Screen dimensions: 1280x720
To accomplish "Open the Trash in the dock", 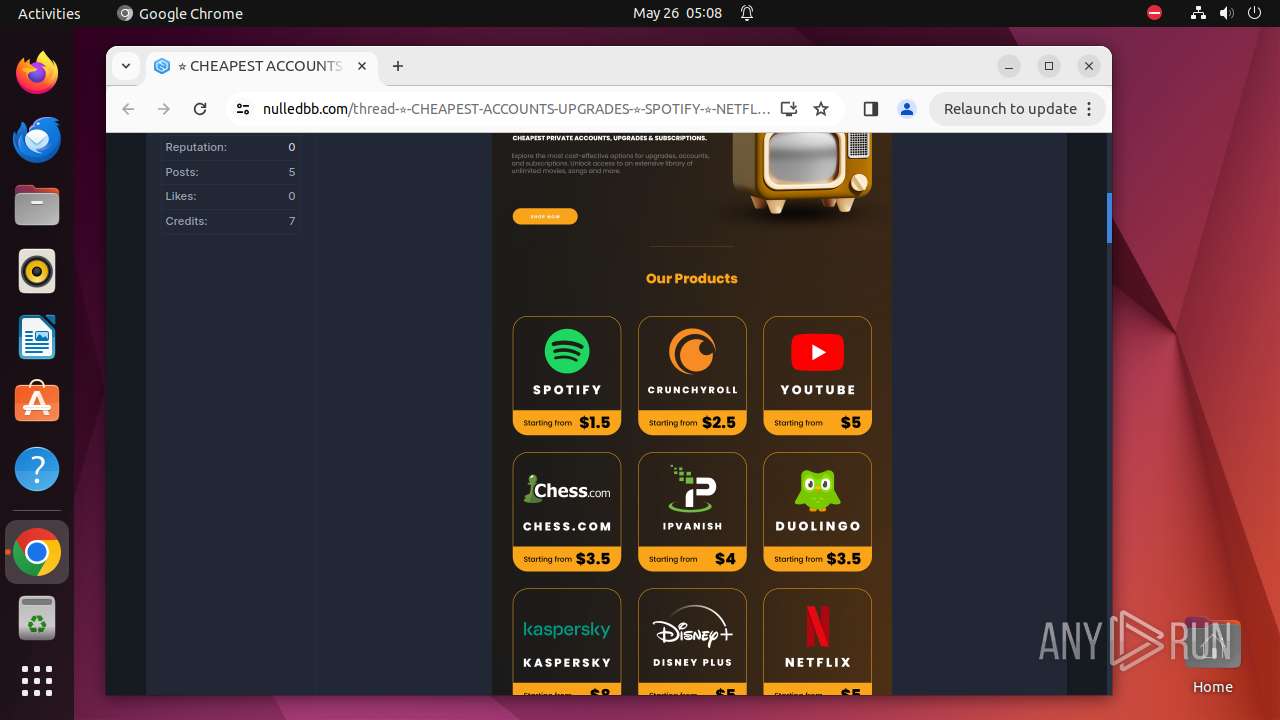I will click(x=37, y=618).
